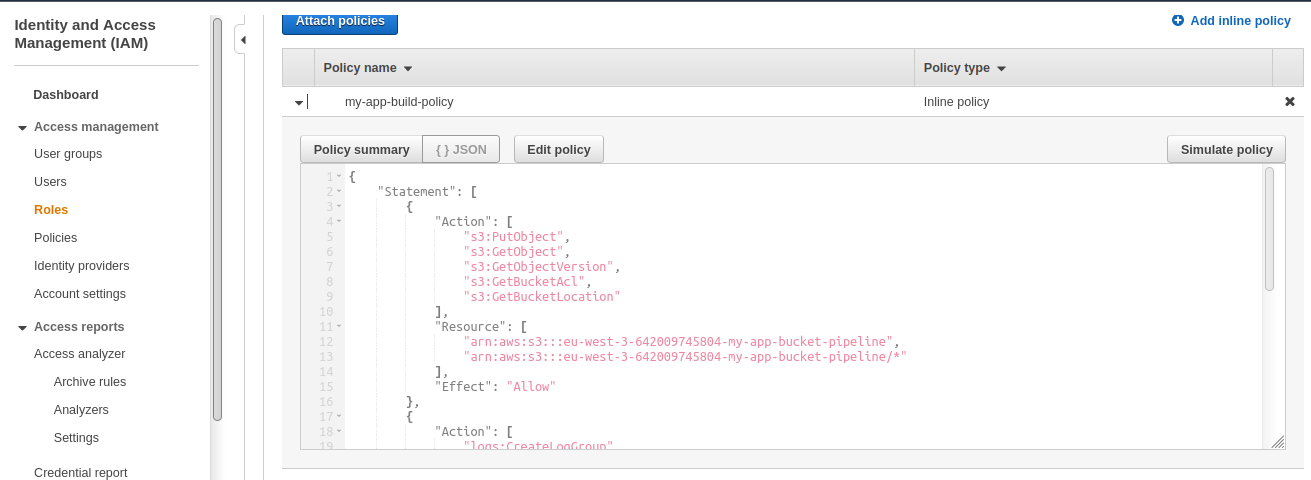Fold the Statement array at line 2
The width and height of the screenshot is (1311, 480).
click(339, 191)
